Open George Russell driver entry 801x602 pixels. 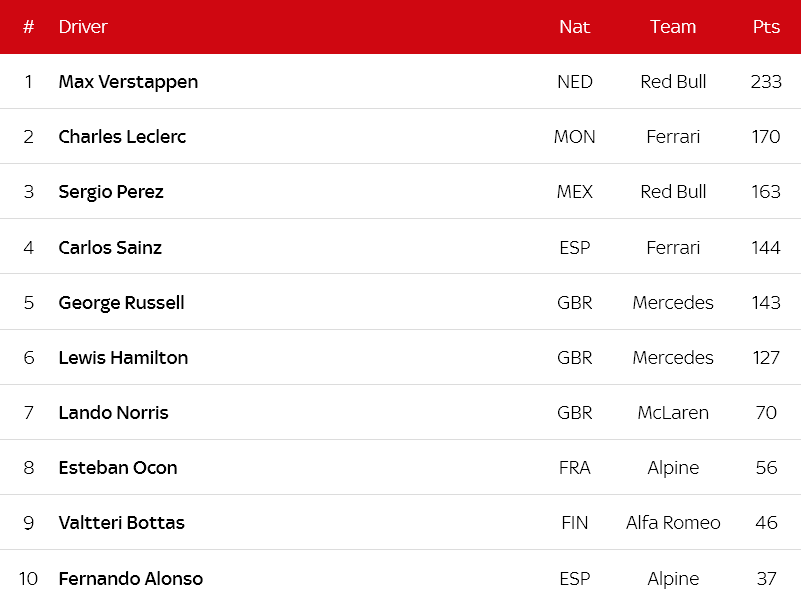121,303
